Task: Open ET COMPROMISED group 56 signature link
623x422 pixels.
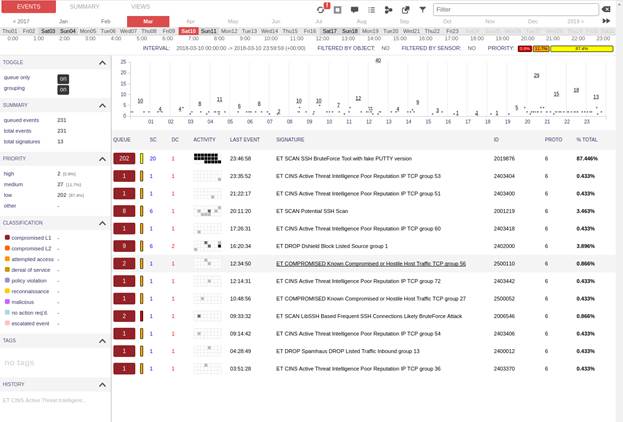Action: (370, 263)
